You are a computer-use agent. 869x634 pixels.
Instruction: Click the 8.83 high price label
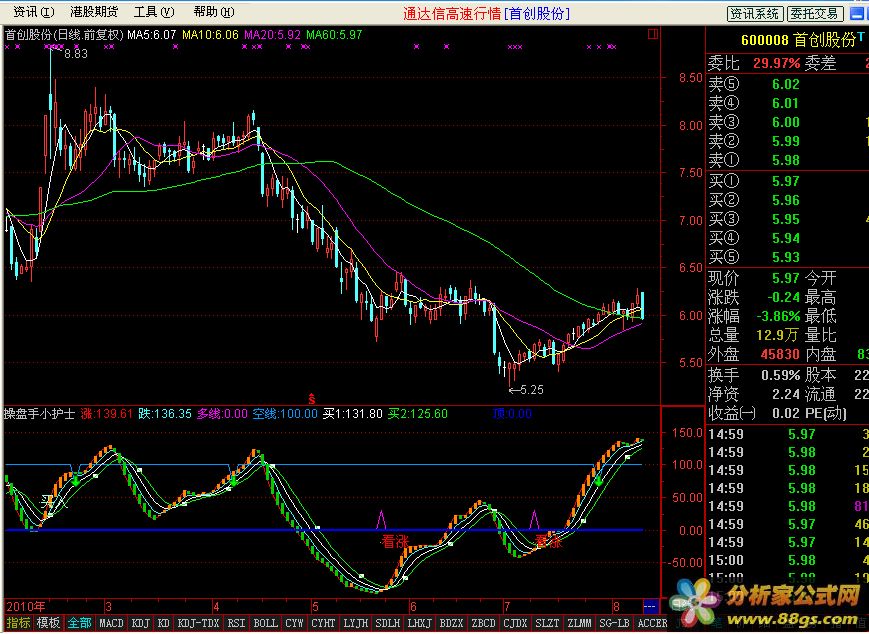[x=76, y=54]
